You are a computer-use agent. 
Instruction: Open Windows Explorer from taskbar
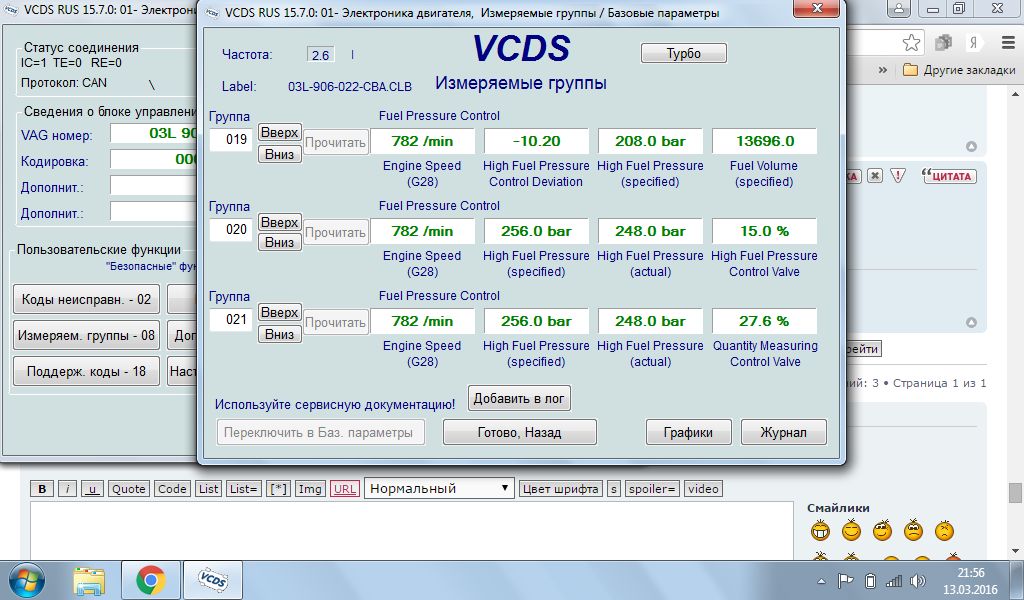click(x=89, y=579)
